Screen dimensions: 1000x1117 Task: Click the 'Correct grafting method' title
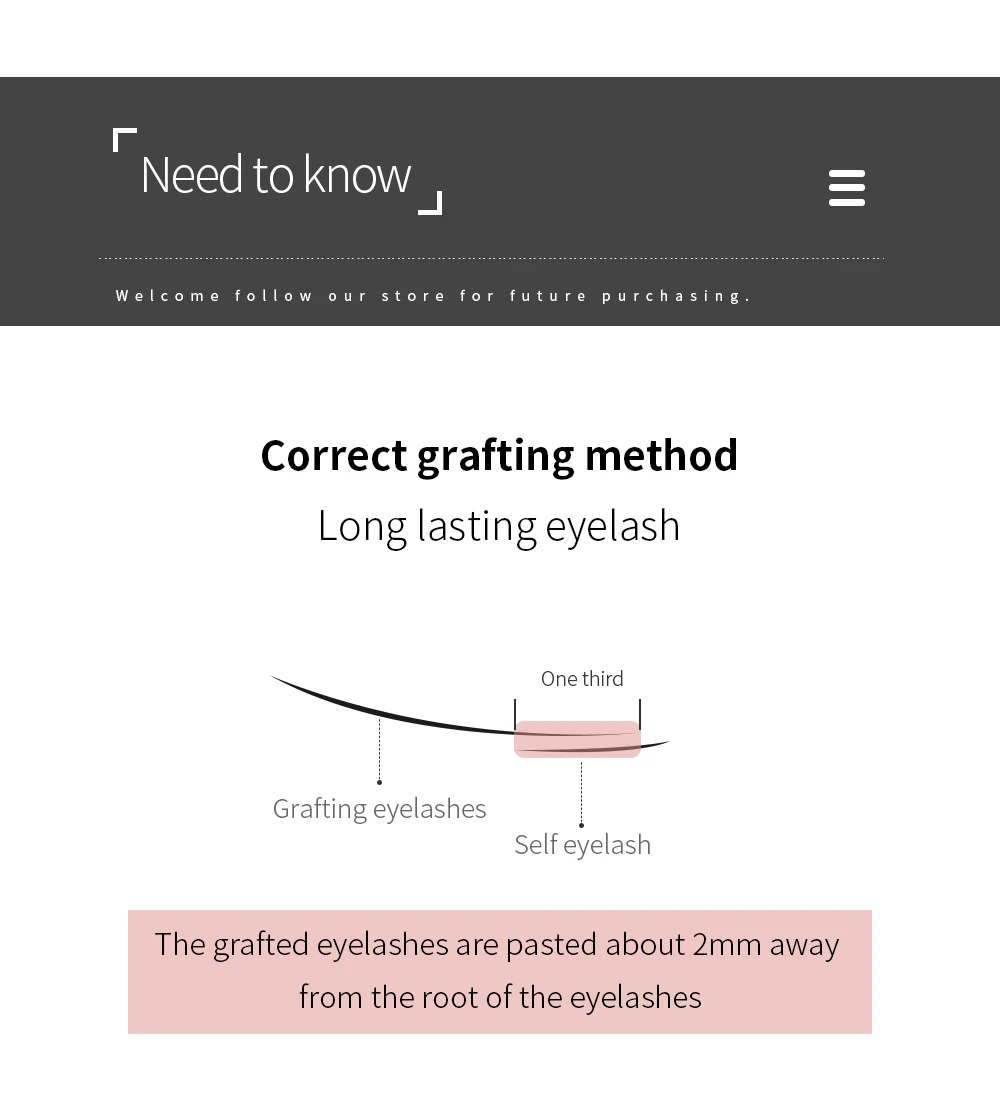pyautogui.click(x=499, y=456)
